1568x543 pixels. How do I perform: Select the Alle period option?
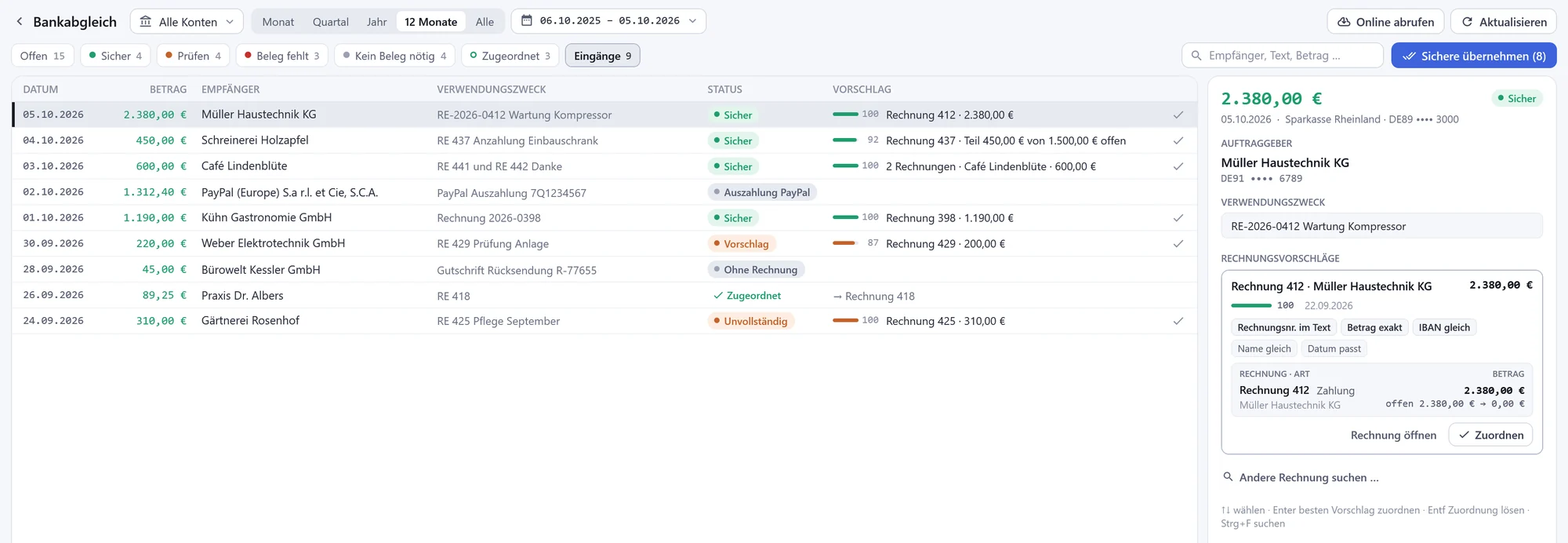coord(485,22)
